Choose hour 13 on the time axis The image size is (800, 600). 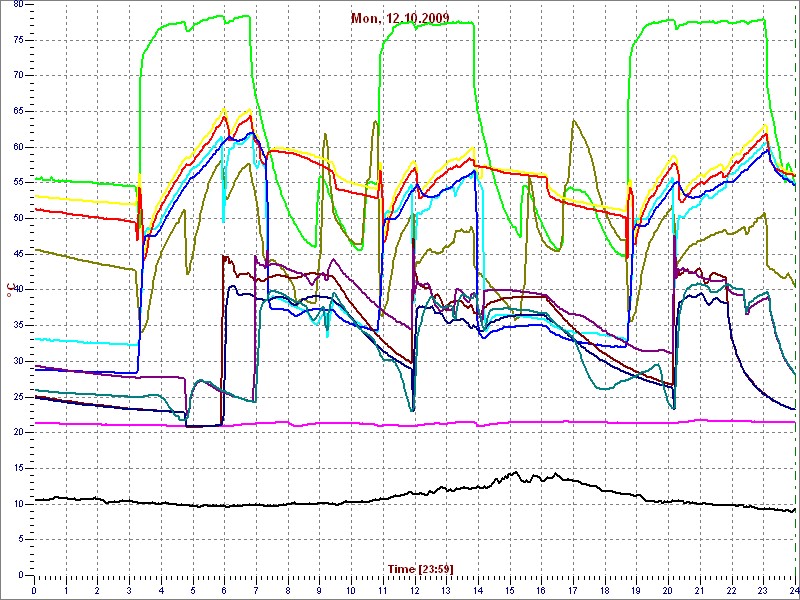click(x=446, y=591)
